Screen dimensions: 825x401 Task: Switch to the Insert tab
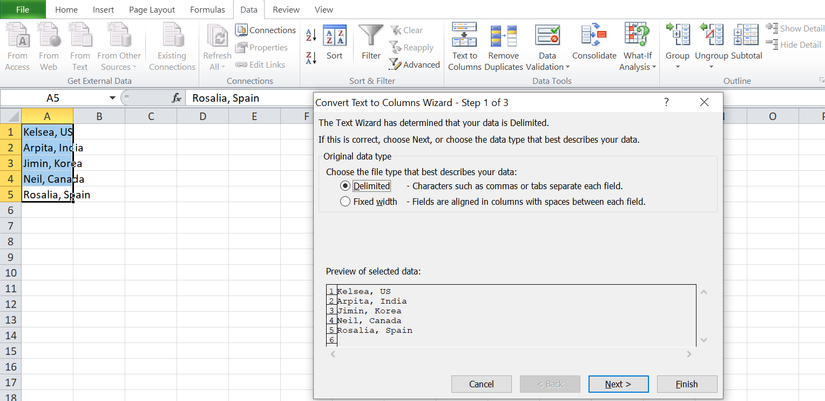coord(103,9)
